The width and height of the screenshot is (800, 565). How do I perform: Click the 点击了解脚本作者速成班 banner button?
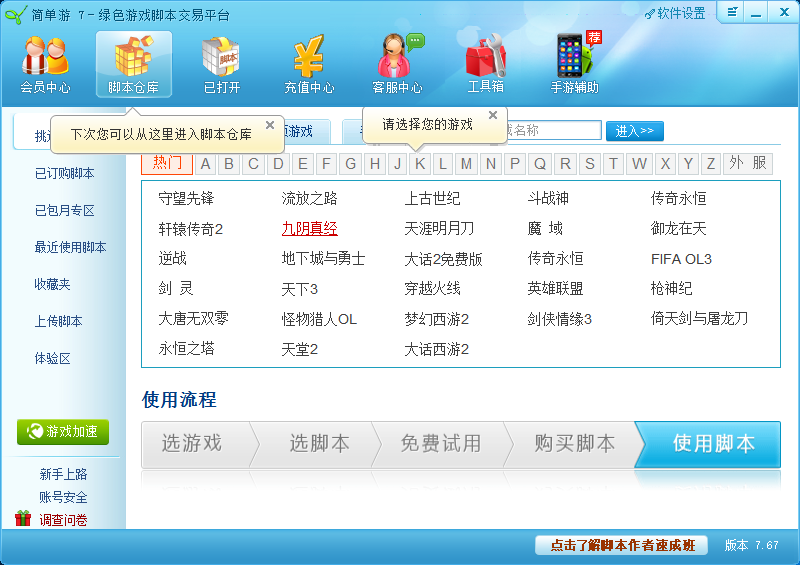click(621, 545)
